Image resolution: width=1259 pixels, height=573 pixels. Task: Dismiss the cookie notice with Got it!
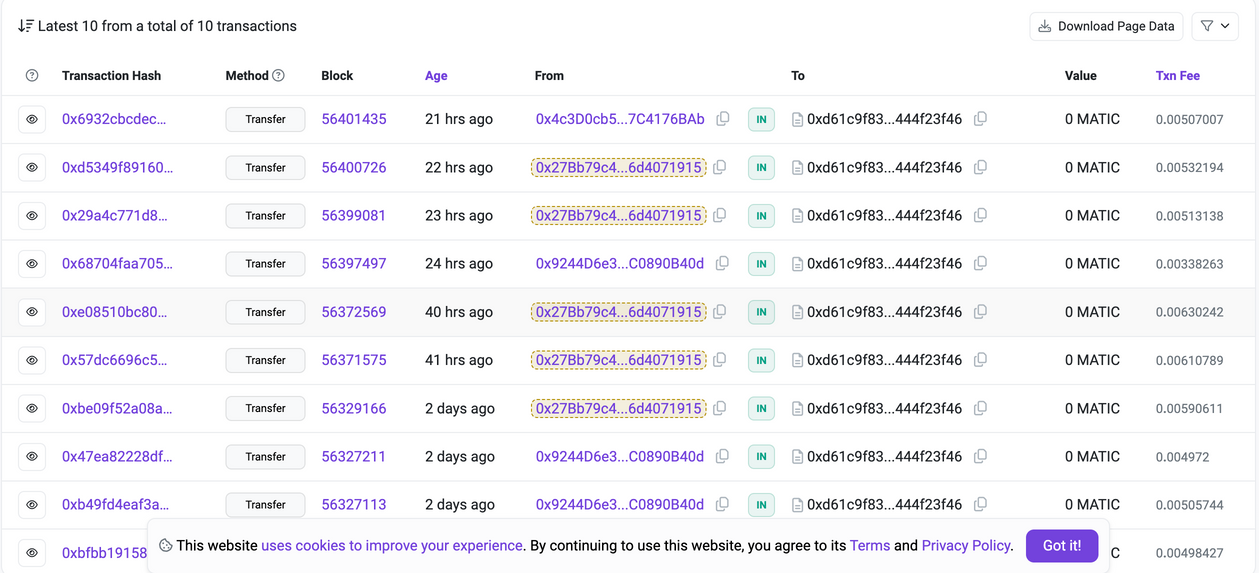point(1061,546)
